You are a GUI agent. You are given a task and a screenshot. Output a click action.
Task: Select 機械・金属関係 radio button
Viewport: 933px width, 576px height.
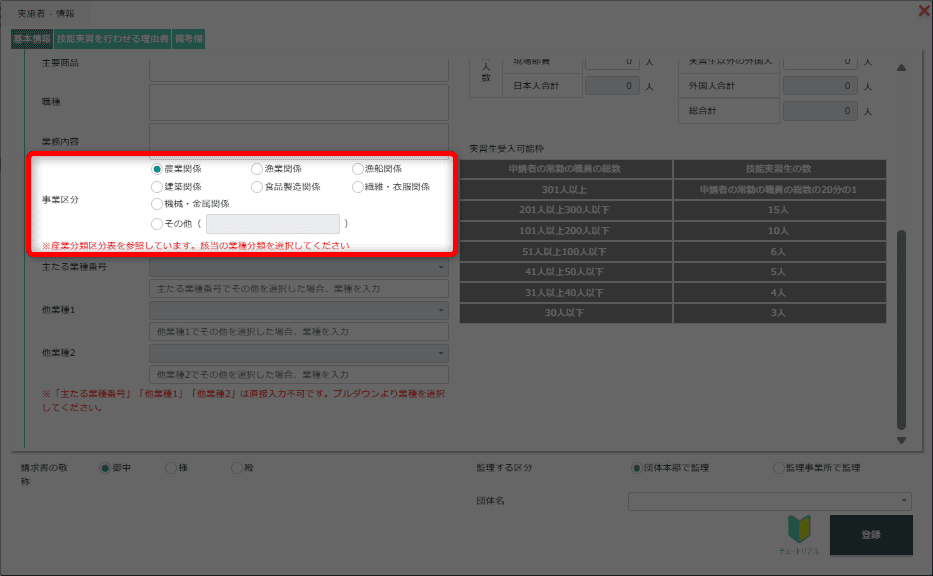(x=157, y=203)
